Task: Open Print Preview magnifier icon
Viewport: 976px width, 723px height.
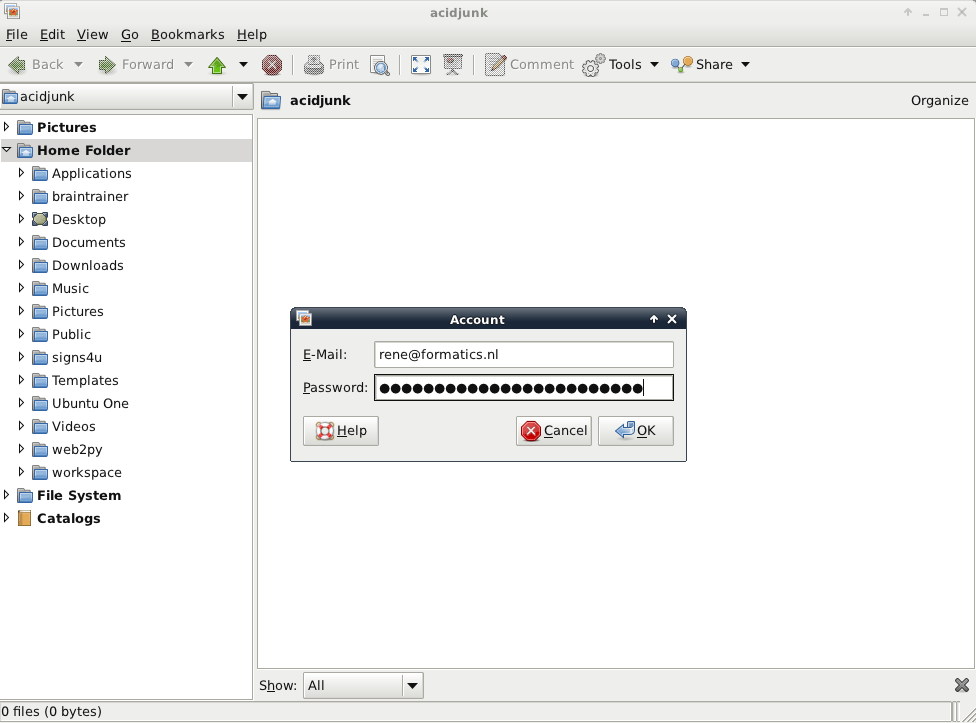Action: [x=380, y=65]
